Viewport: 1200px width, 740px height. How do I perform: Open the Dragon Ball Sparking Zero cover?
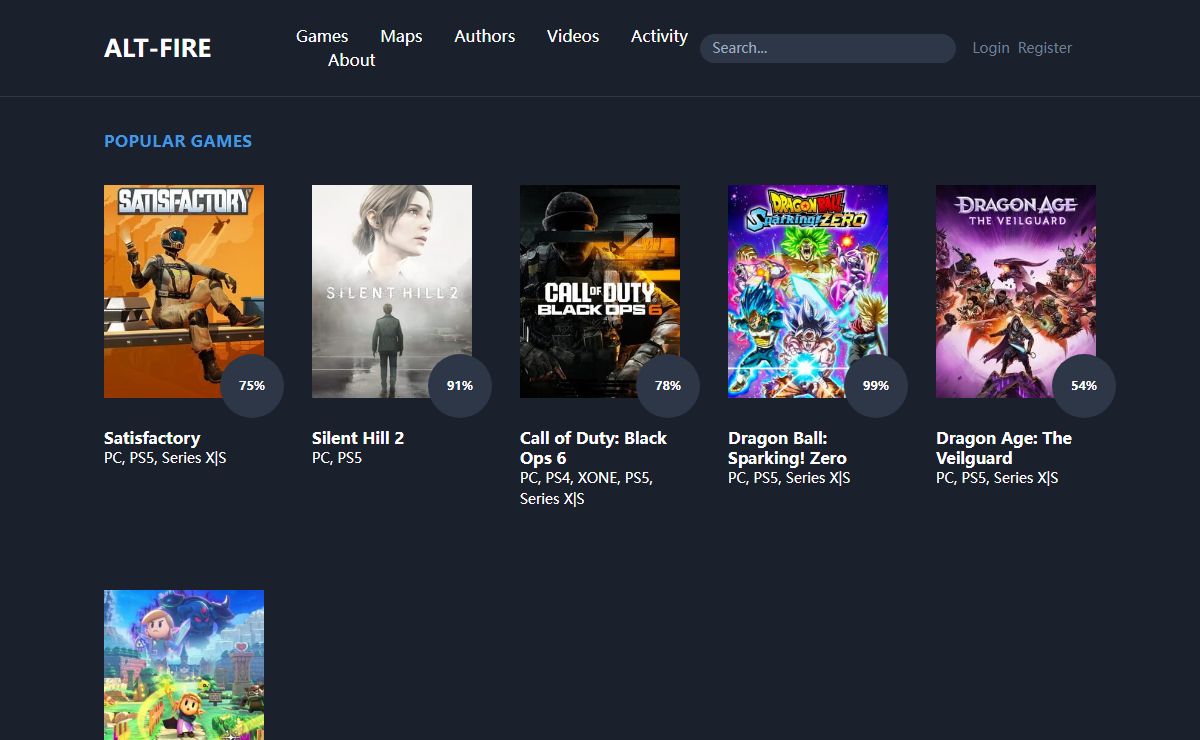point(808,291)
